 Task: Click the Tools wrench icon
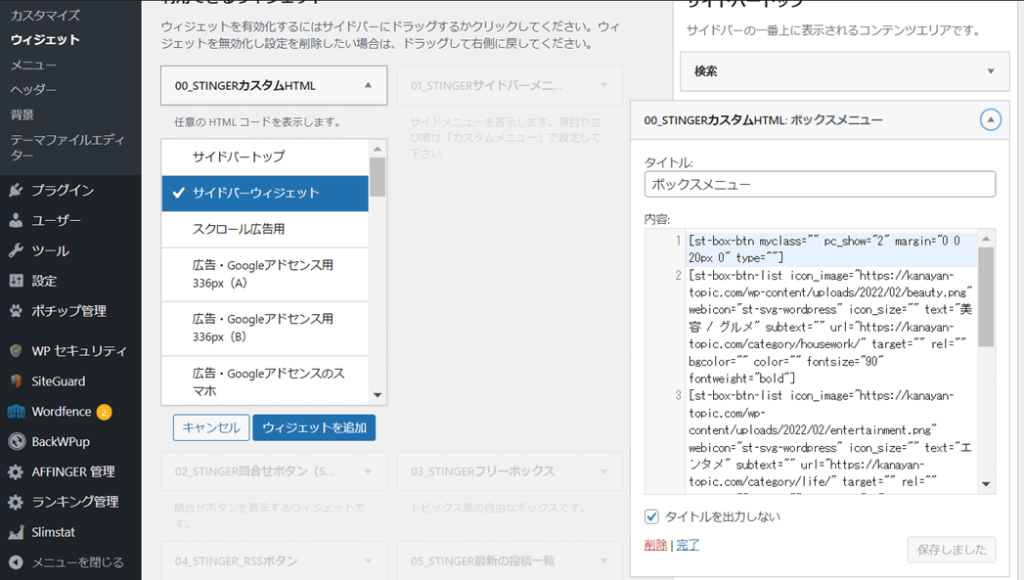click(x=15, y=250)
